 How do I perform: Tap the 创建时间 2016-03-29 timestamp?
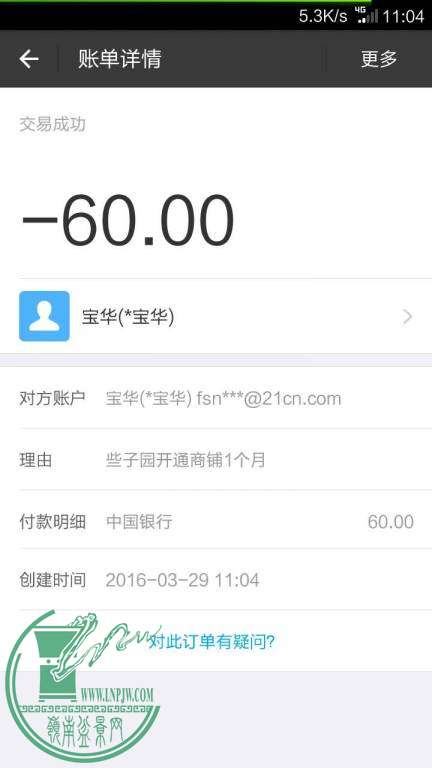(182, 580)
